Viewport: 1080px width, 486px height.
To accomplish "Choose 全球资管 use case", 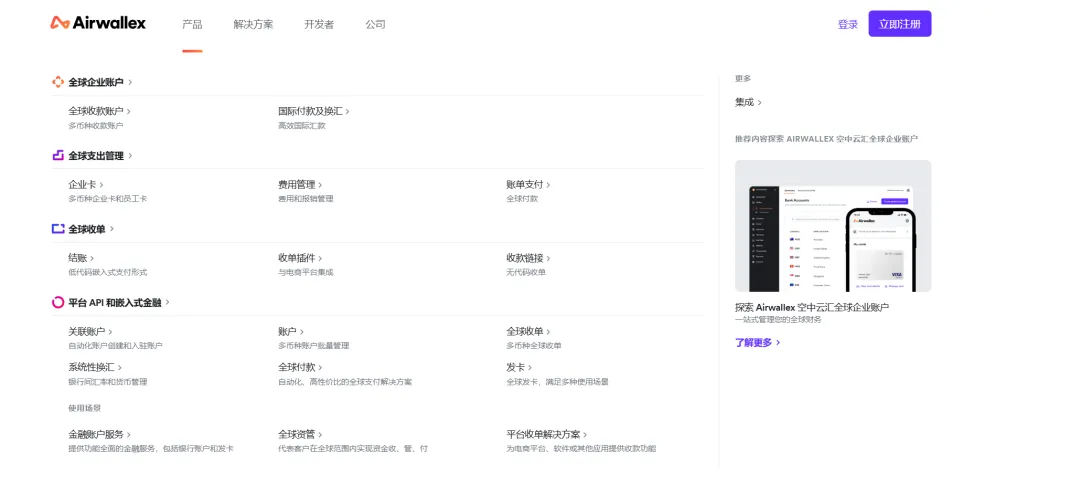I will (300, 434).
